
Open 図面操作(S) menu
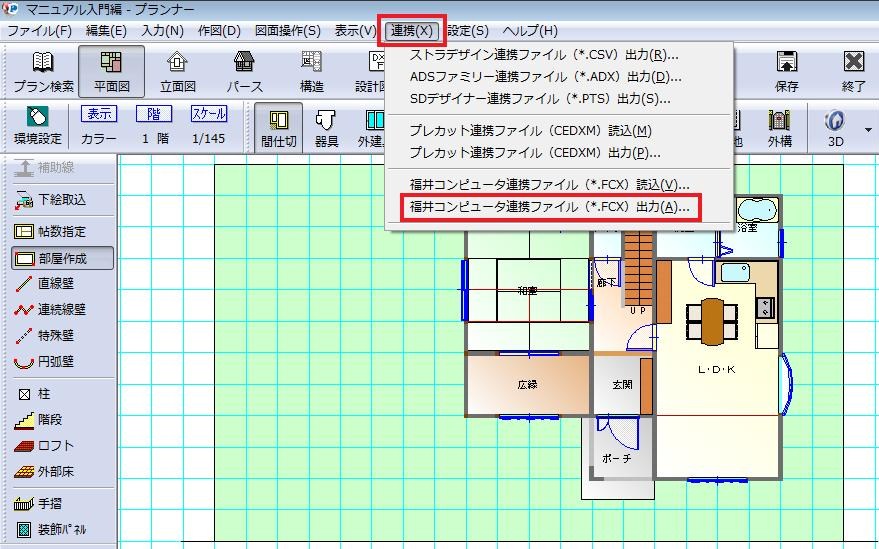[288, 31]
